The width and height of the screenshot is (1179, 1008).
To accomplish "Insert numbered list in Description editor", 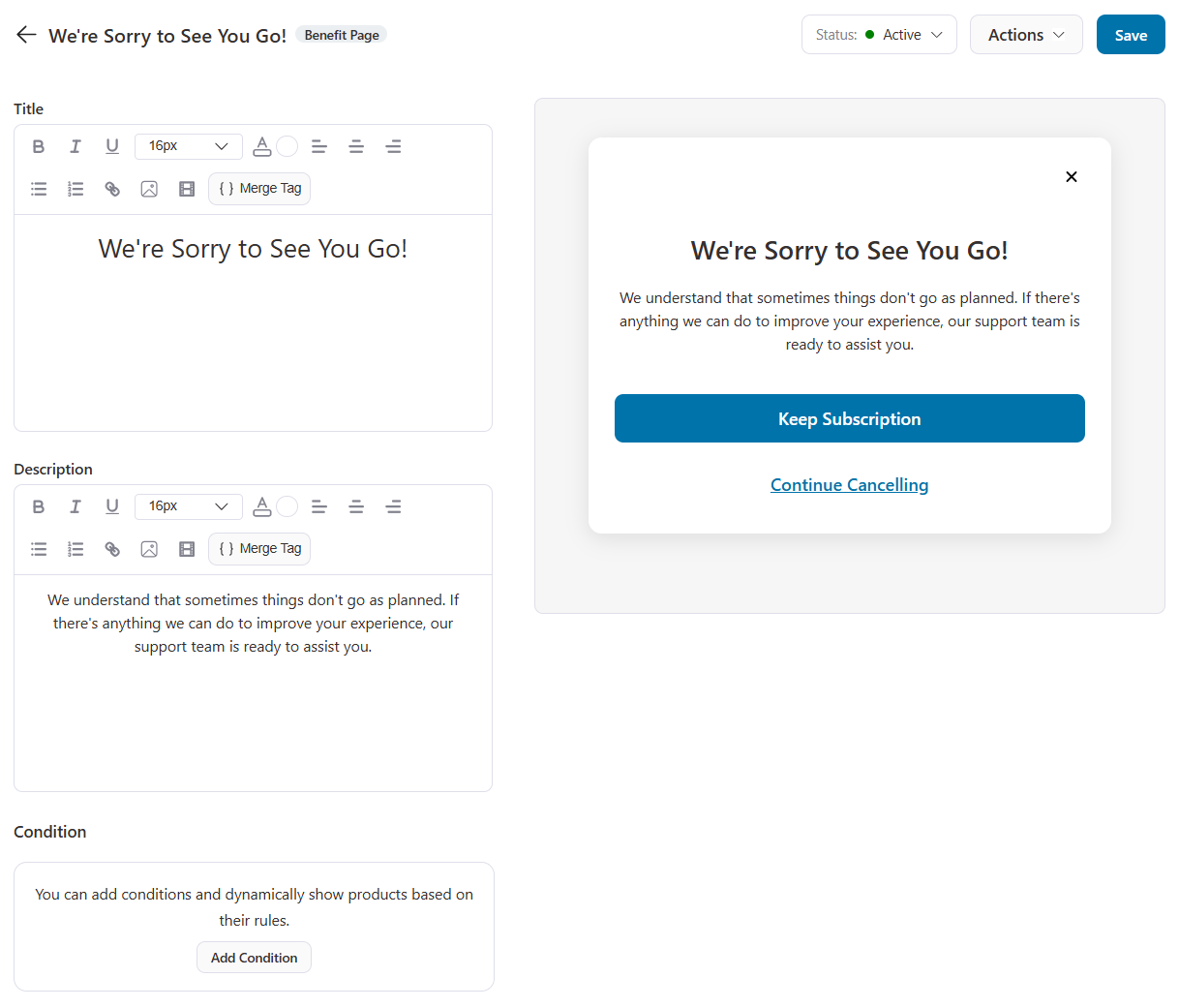I will (76, 549).
